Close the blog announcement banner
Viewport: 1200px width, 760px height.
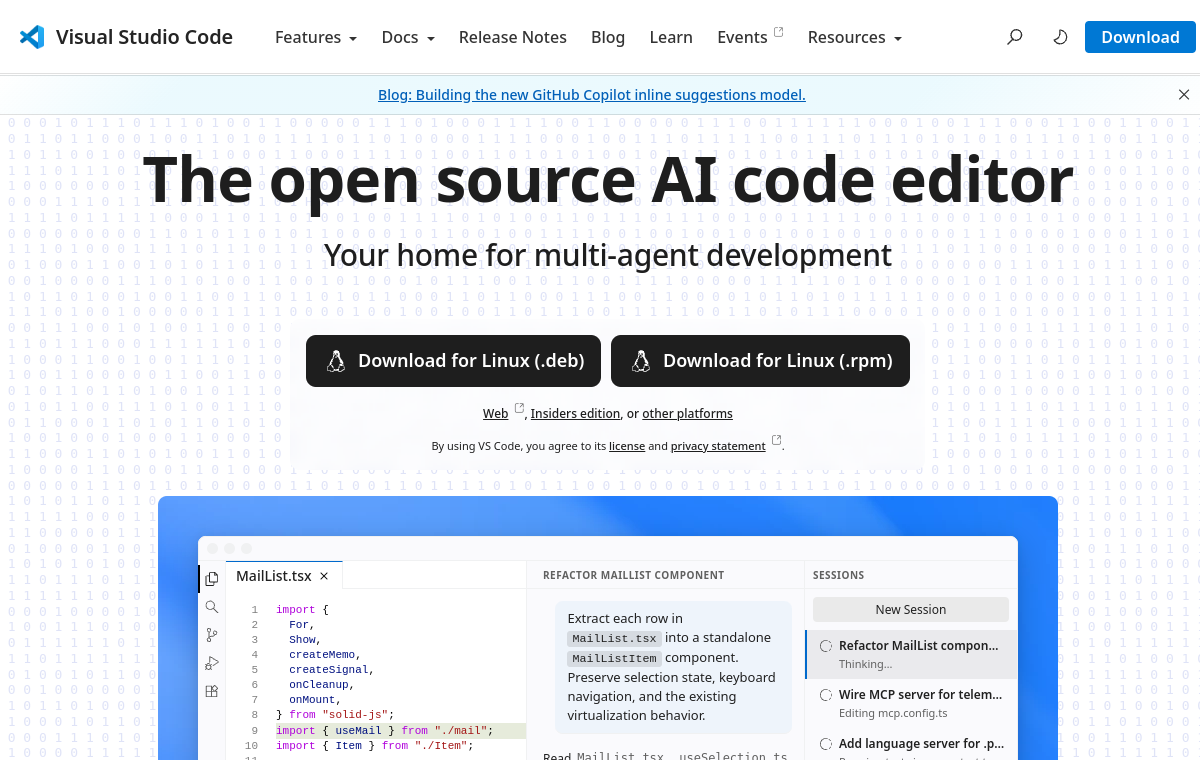pyautogui.click(x=1184, y=95)
